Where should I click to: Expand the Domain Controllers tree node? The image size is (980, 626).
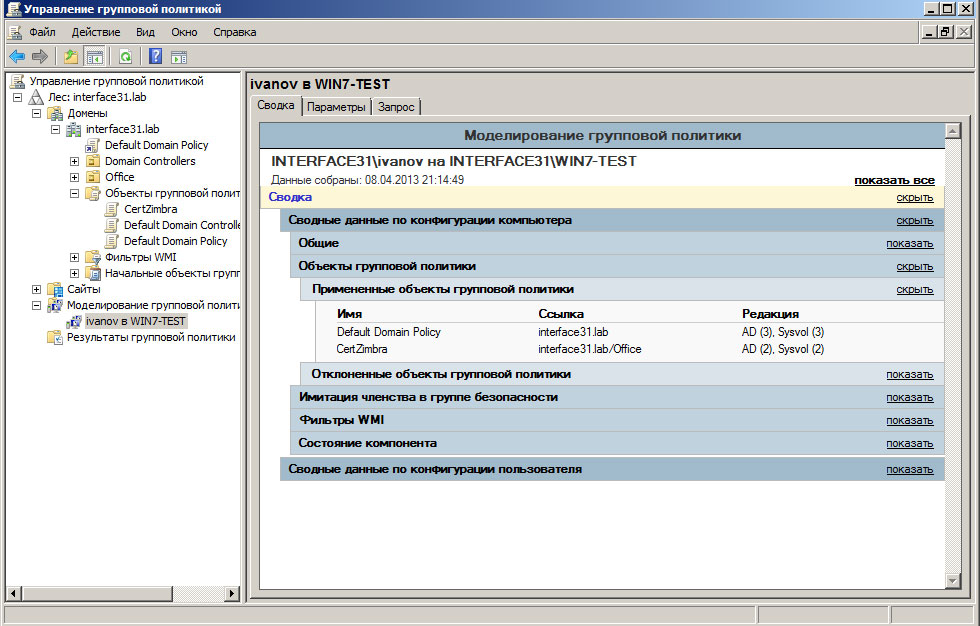coord(74,161)
